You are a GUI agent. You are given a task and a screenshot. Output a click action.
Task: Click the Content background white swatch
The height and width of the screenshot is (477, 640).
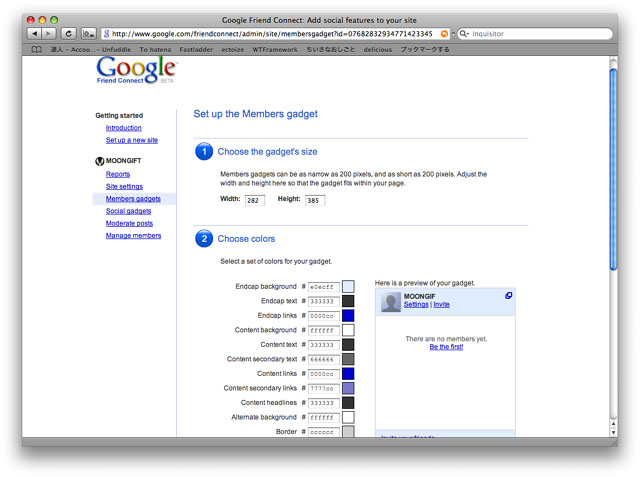coord(348,330)
